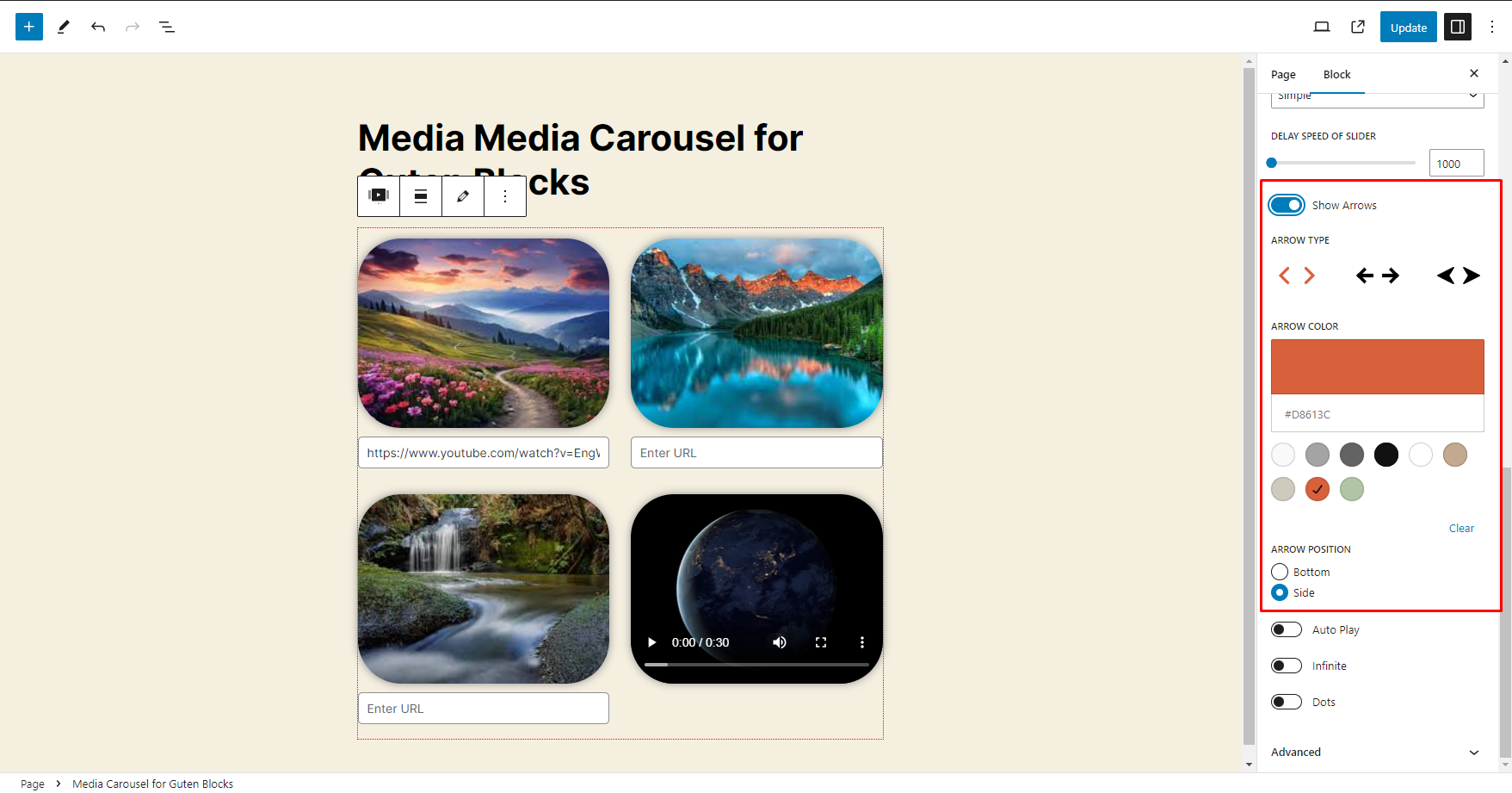Pick the tan brown color swatch

pos(1455,455)
